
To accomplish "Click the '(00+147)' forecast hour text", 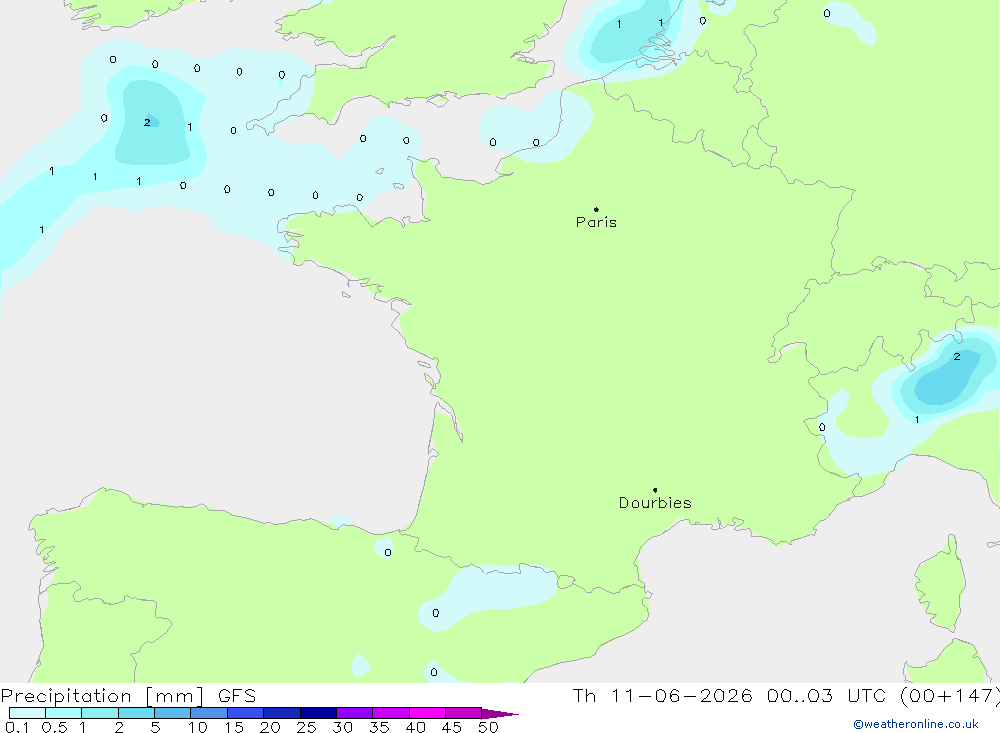I will [x=950, y=696].
